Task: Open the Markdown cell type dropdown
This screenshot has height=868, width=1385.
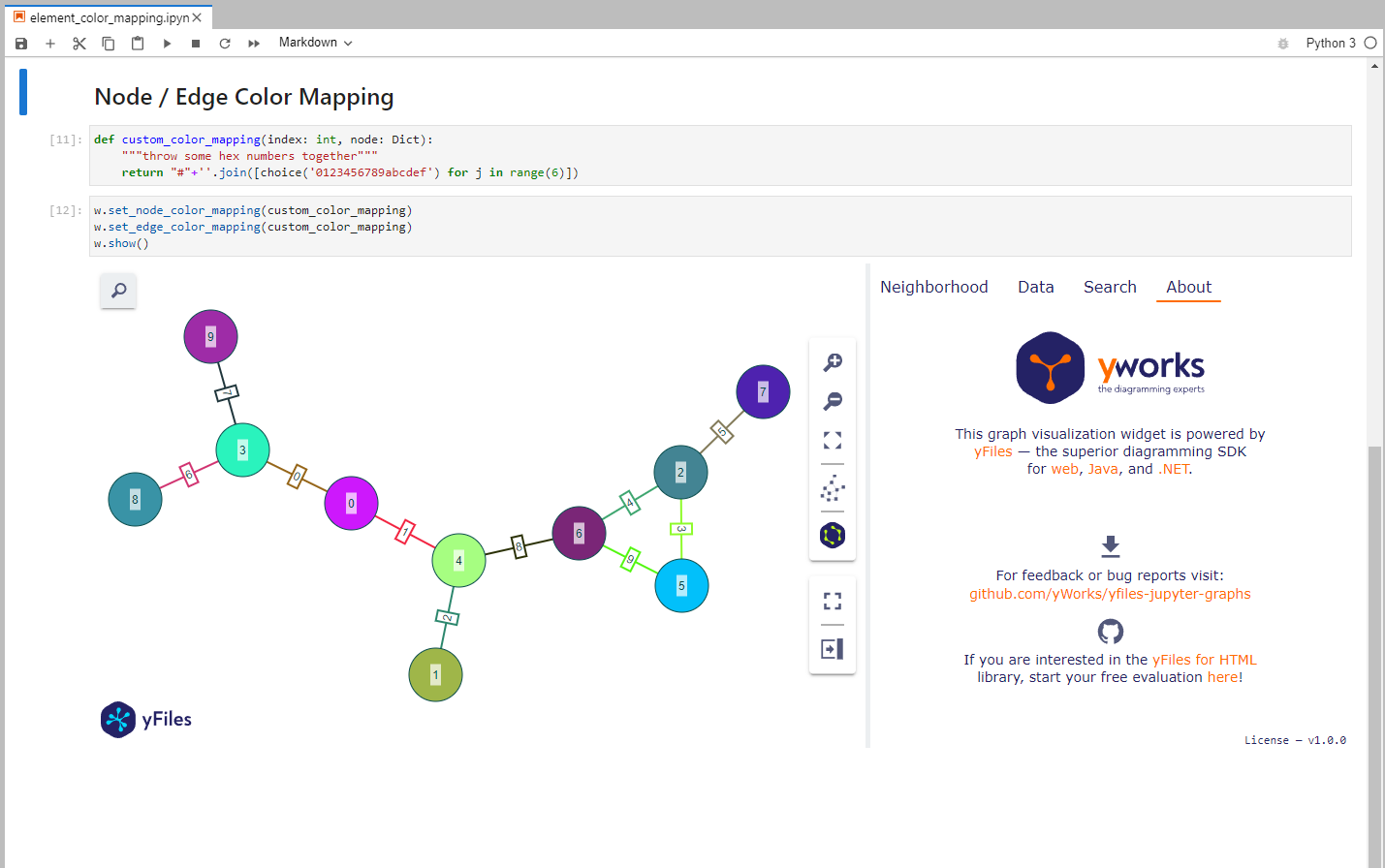Action: [314, 43]
